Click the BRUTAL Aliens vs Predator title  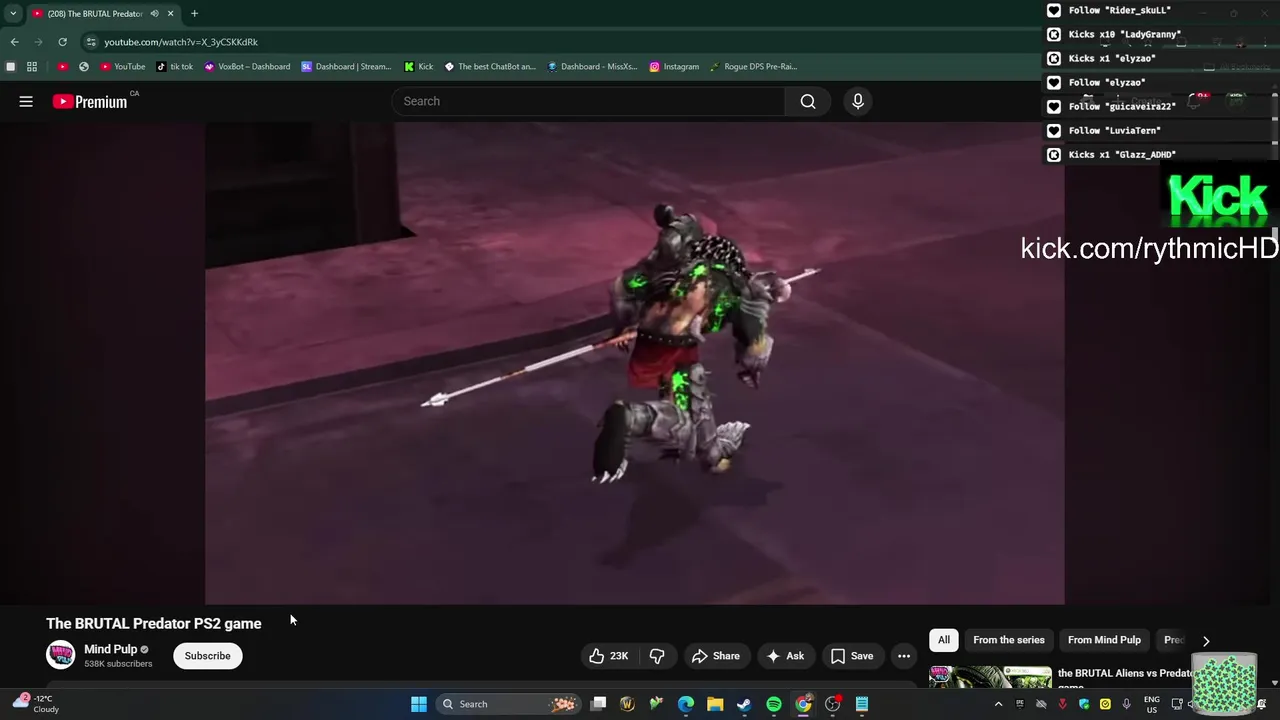point(1126,676)
